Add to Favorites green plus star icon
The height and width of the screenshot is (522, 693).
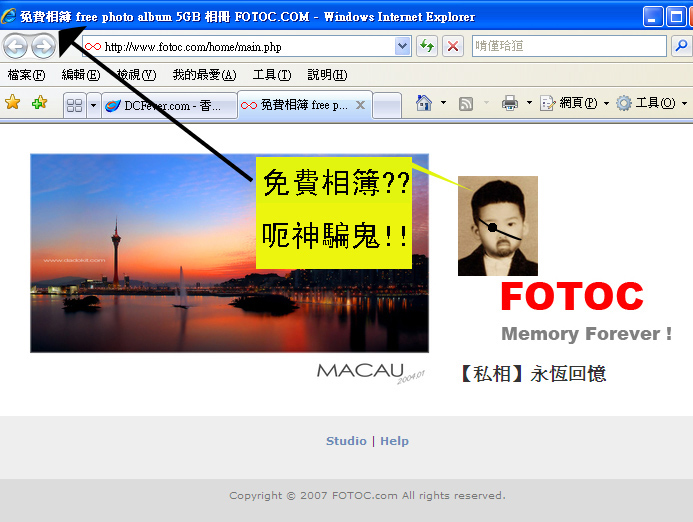[x=39, y=103]
